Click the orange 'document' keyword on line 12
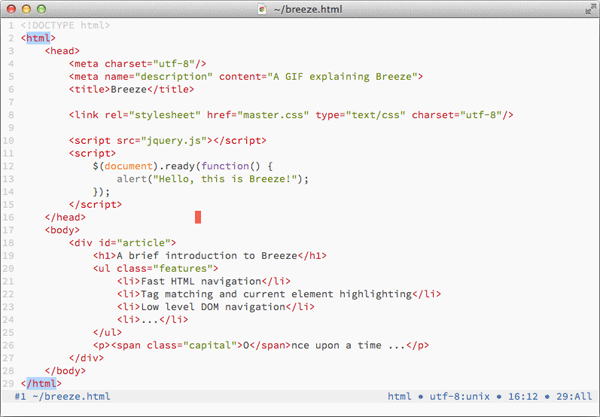Viewport: 600px width, 417px height. (x=128, y=166)
